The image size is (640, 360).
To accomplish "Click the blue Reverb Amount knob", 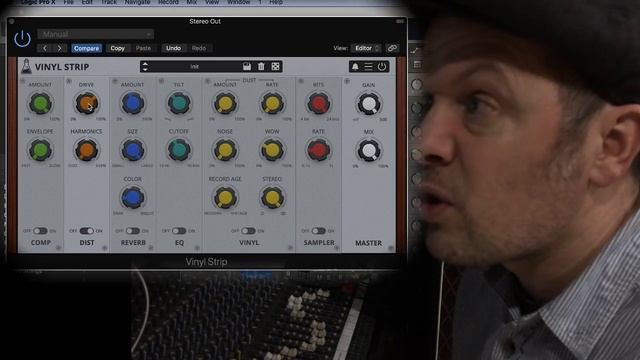I will 133,103.
